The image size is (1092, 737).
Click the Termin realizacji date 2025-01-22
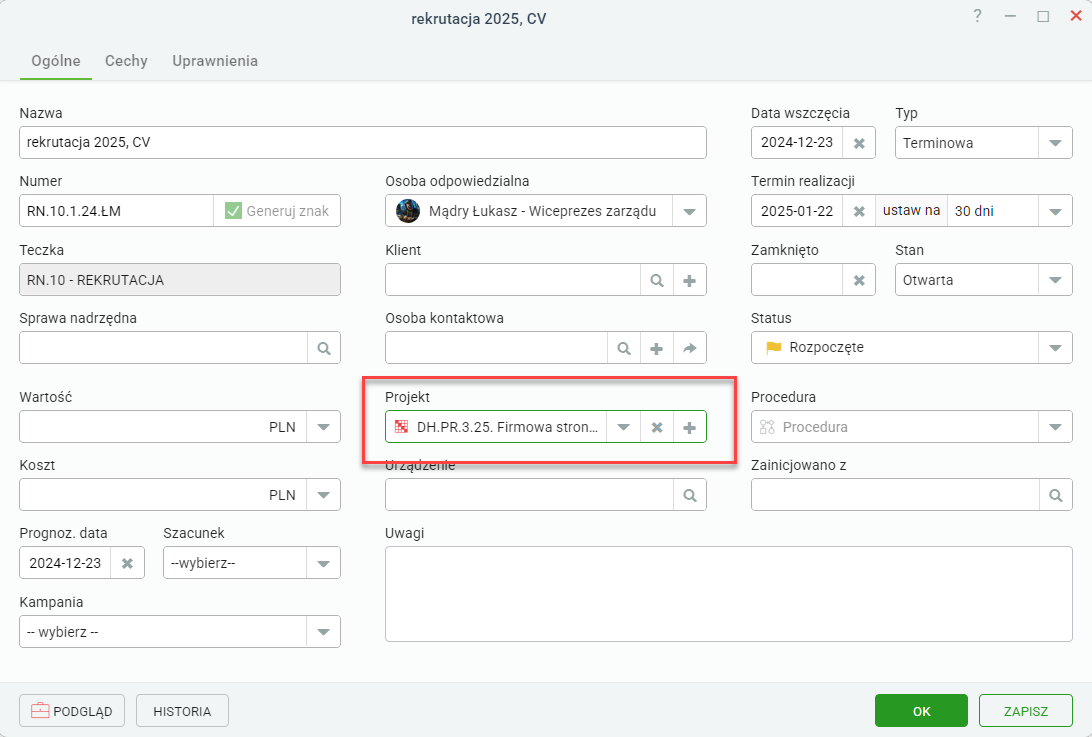pos(797,211)
